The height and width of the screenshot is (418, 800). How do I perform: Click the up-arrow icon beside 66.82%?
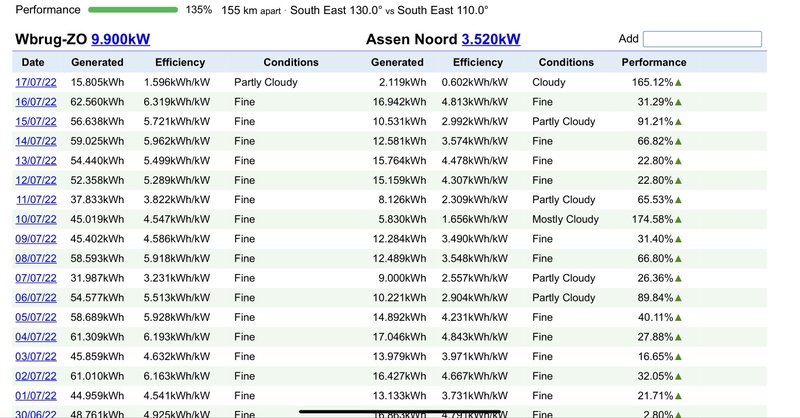click(678, 141)
